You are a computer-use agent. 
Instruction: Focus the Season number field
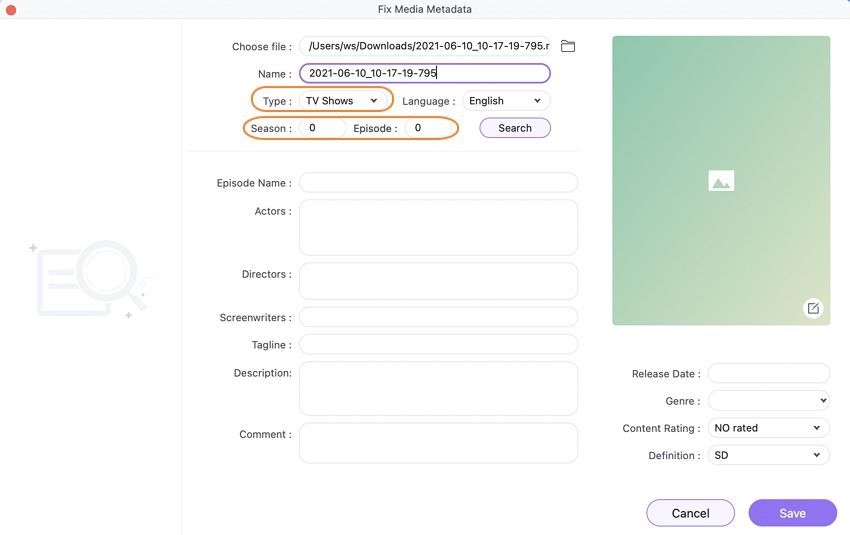tap(322, 128)
